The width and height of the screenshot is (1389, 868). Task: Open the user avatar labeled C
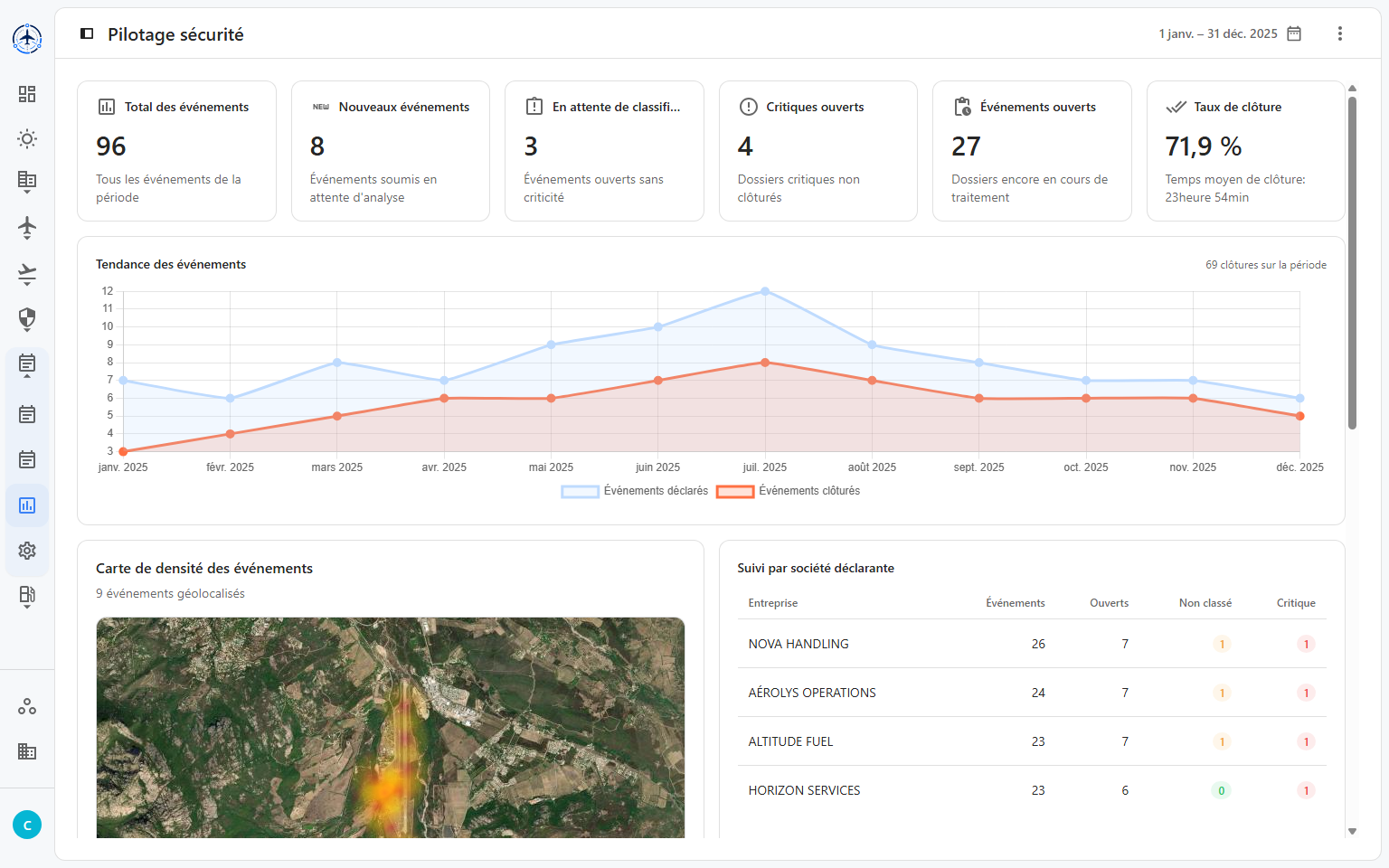click(27, 825)
